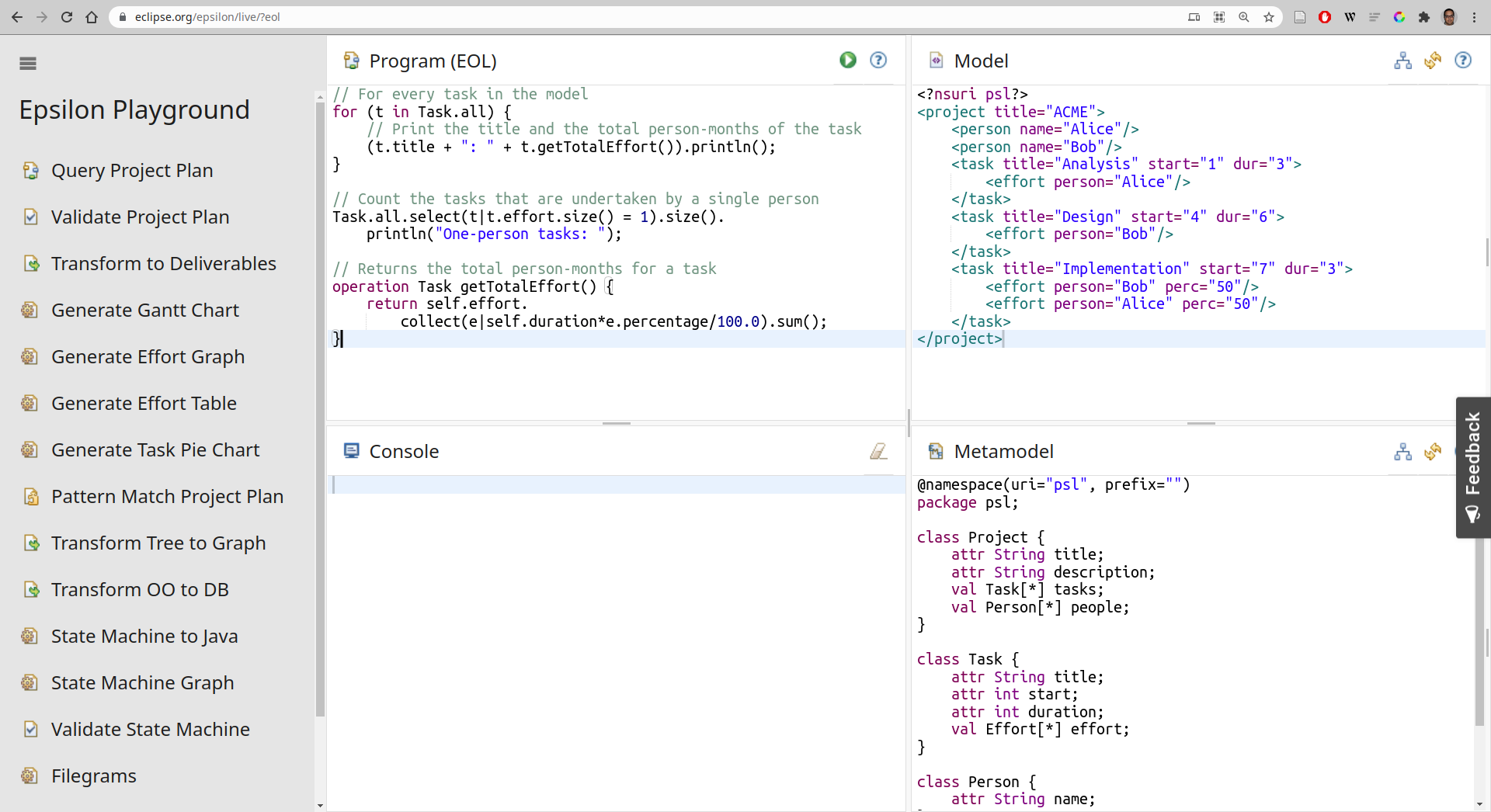Click the splitter handle between Program and Console
This screenshot has width=1491, height=812.
(x=617, y=423)
